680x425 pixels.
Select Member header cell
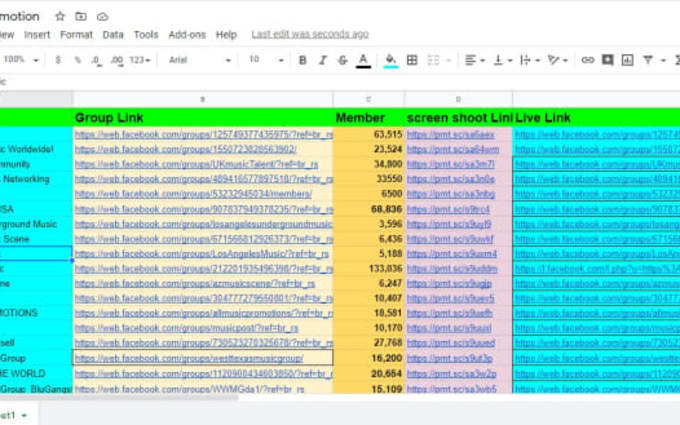coord(369,118)
